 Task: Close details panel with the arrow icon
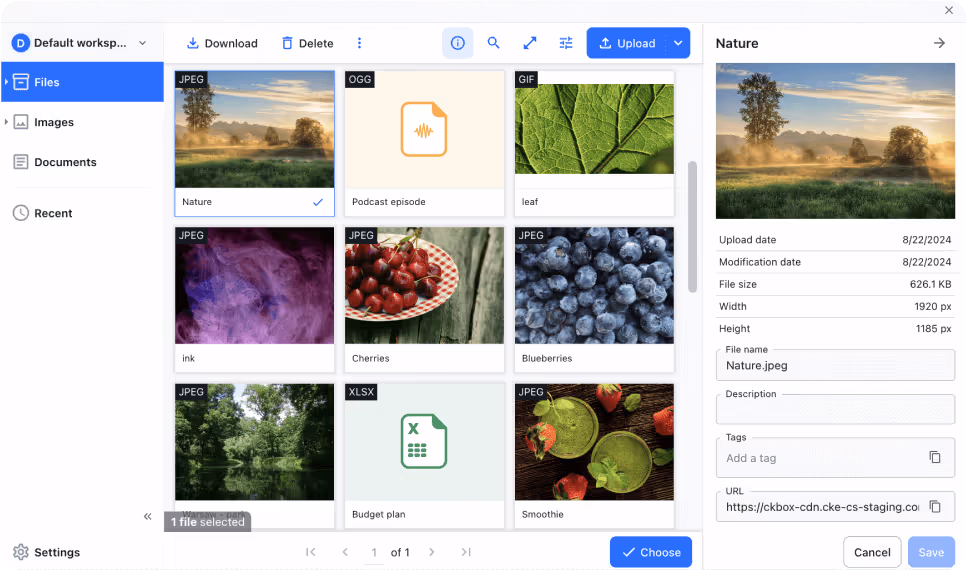click(x=939, y=43)
